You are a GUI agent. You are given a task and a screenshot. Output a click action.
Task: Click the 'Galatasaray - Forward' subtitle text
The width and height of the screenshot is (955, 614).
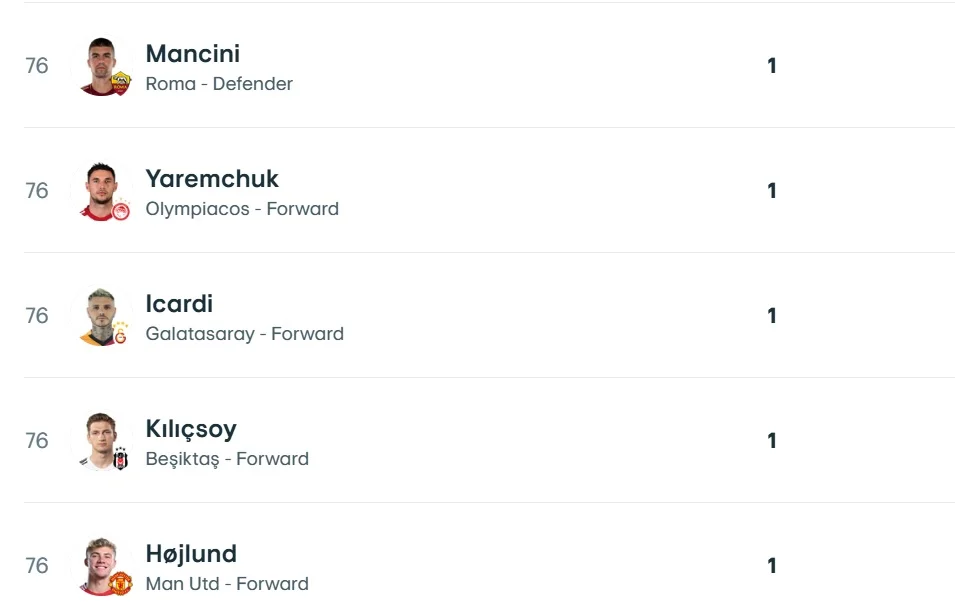(245, 334)
